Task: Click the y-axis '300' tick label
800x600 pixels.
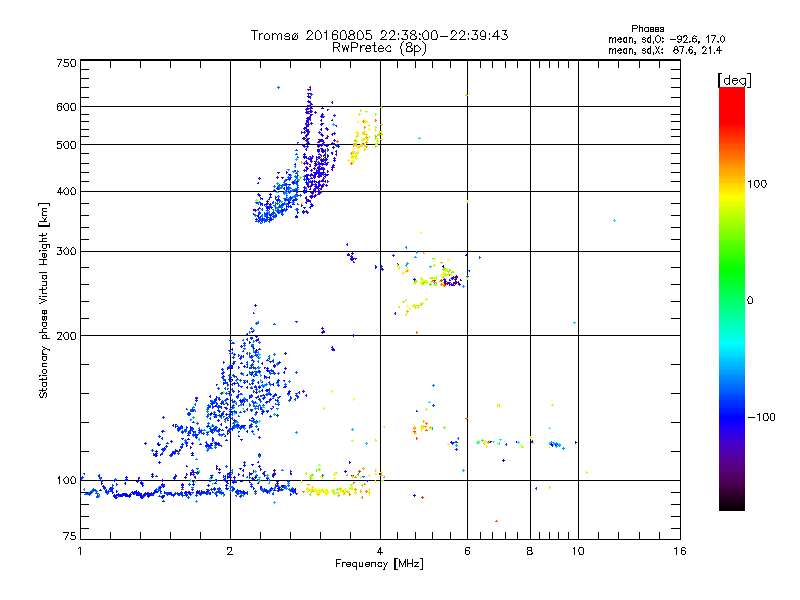Action: coord(66,251)
